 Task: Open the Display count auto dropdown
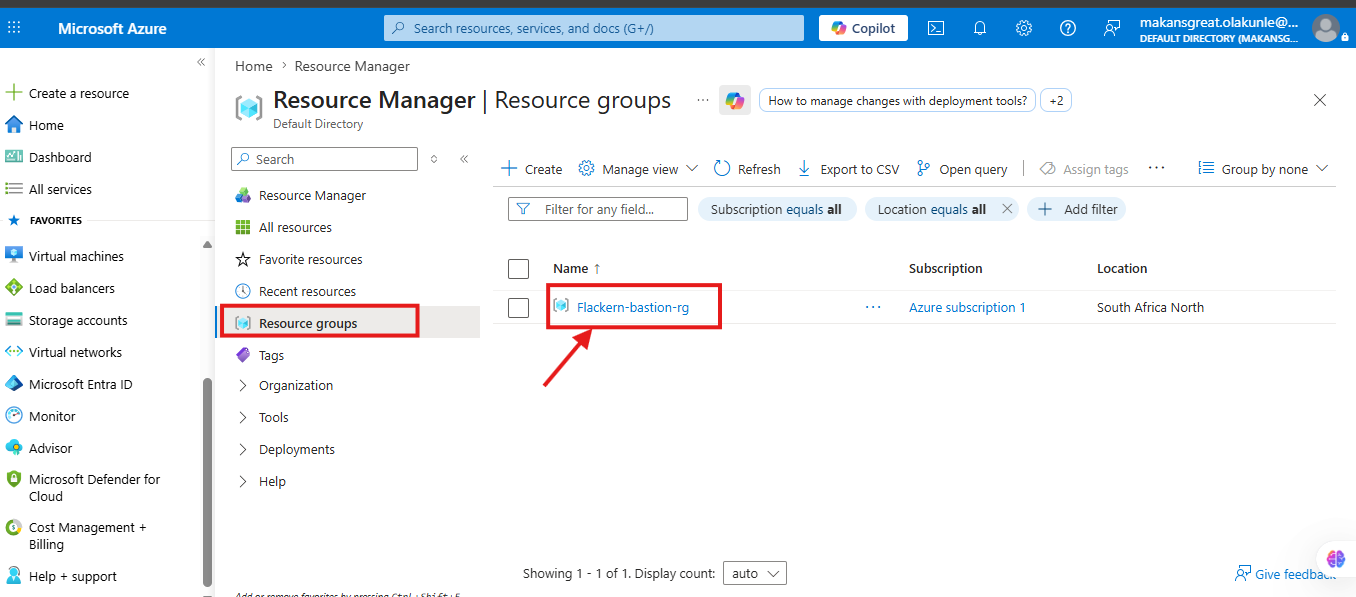tap(755, 573)
